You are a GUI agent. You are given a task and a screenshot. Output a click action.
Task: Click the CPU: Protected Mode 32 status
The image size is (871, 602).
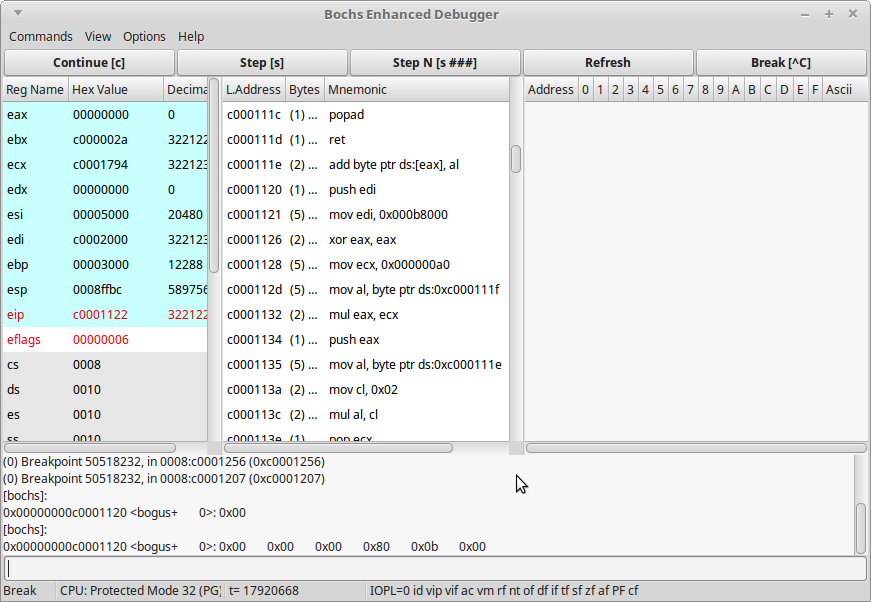[141, 590]
